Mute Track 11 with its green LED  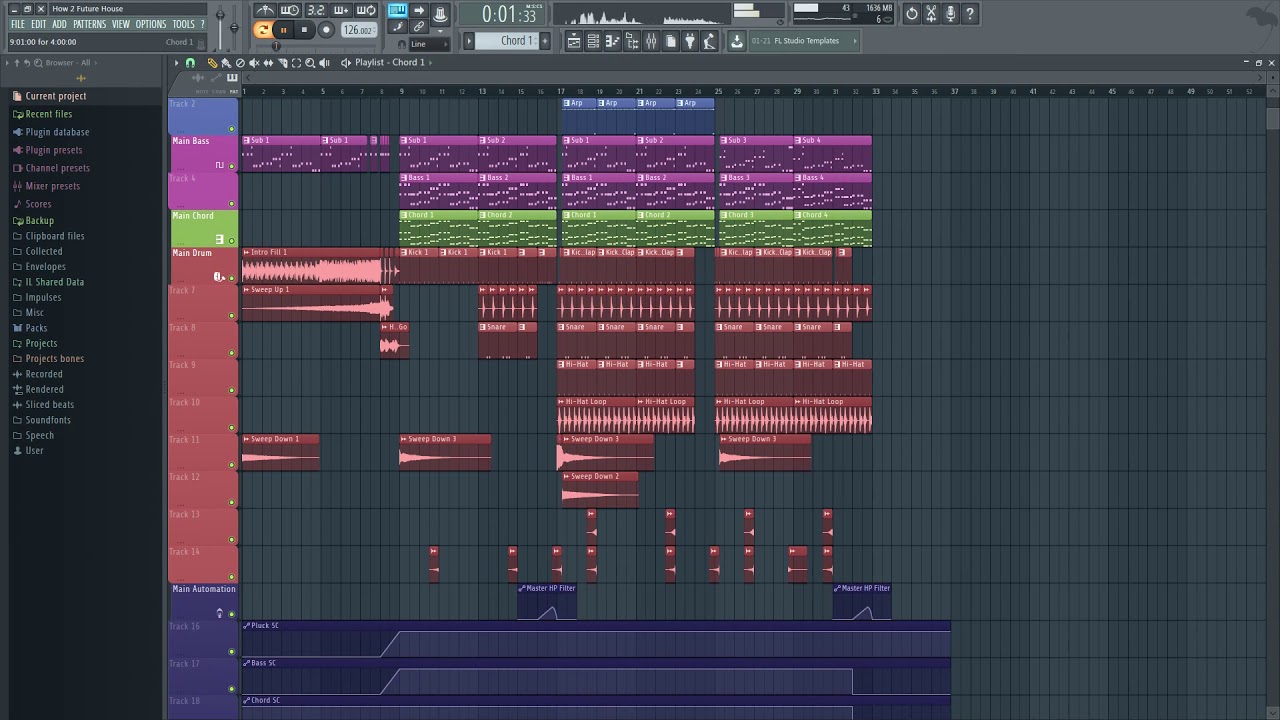(232, 464)
